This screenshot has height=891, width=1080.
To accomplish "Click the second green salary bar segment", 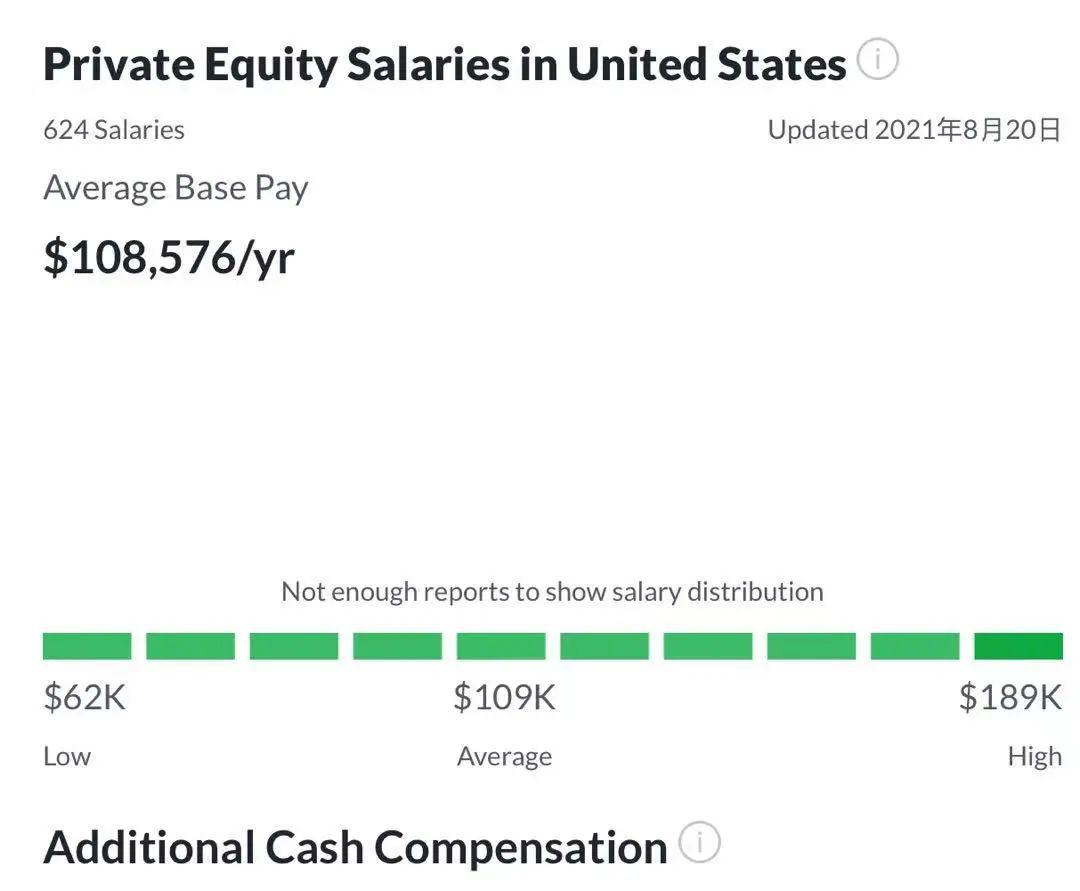I will click(x=190, y=646).
